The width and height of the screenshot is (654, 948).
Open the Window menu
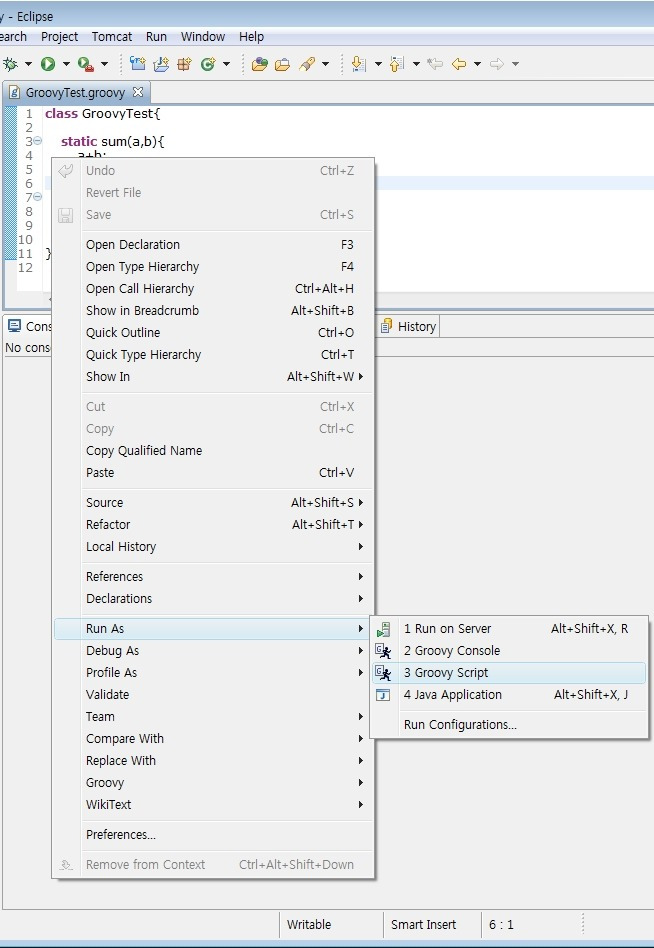[x=202, y=36]
